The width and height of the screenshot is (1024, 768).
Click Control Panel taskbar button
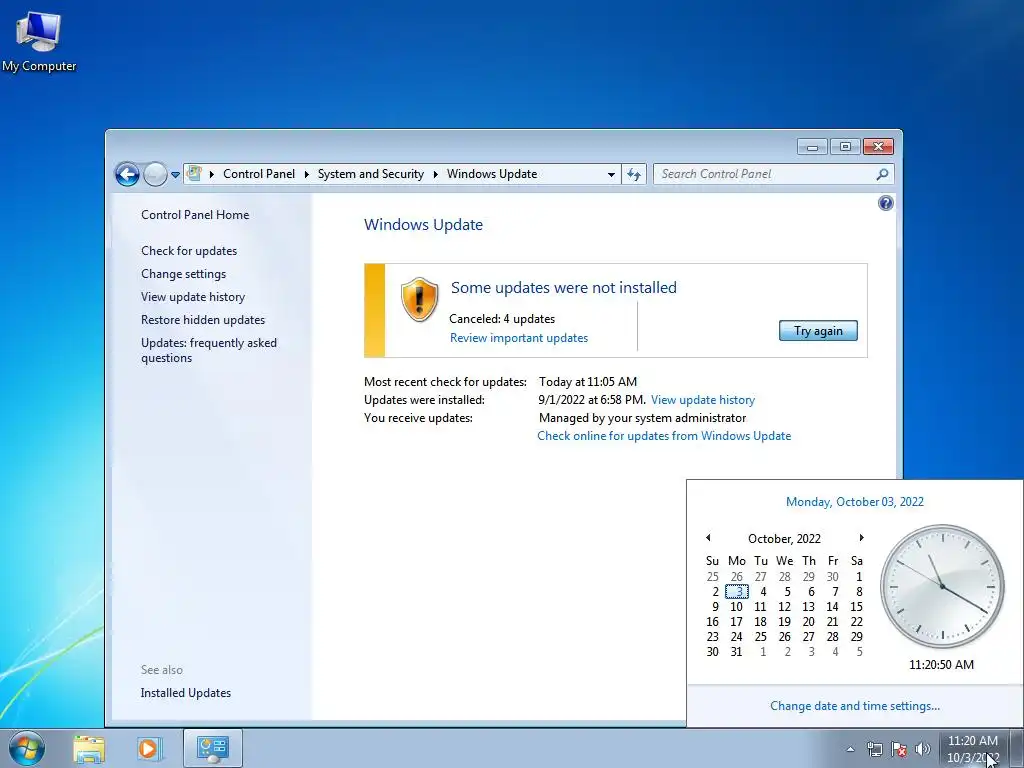[x=213, y=748]
